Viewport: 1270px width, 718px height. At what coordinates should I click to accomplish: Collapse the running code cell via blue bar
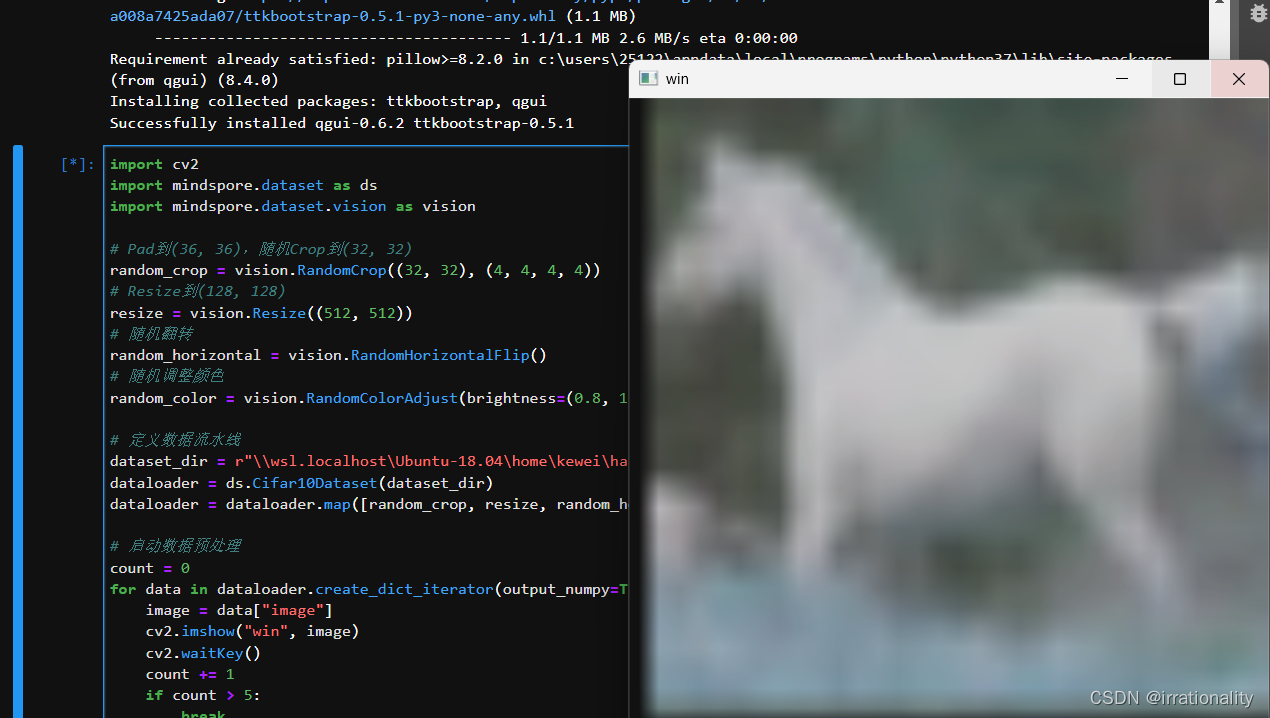(x=18, y=431)
